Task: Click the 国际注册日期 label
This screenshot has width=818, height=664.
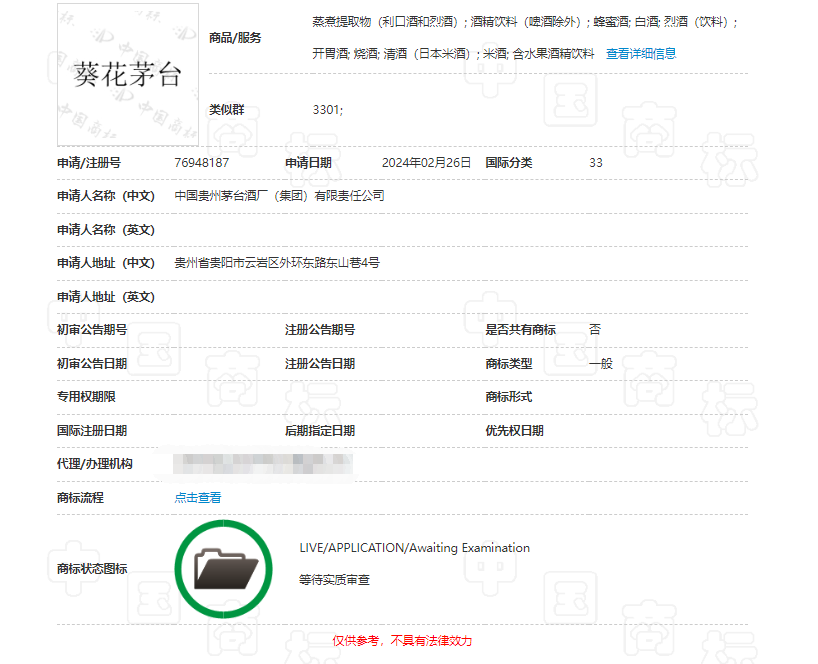Action: pos(92,431)
